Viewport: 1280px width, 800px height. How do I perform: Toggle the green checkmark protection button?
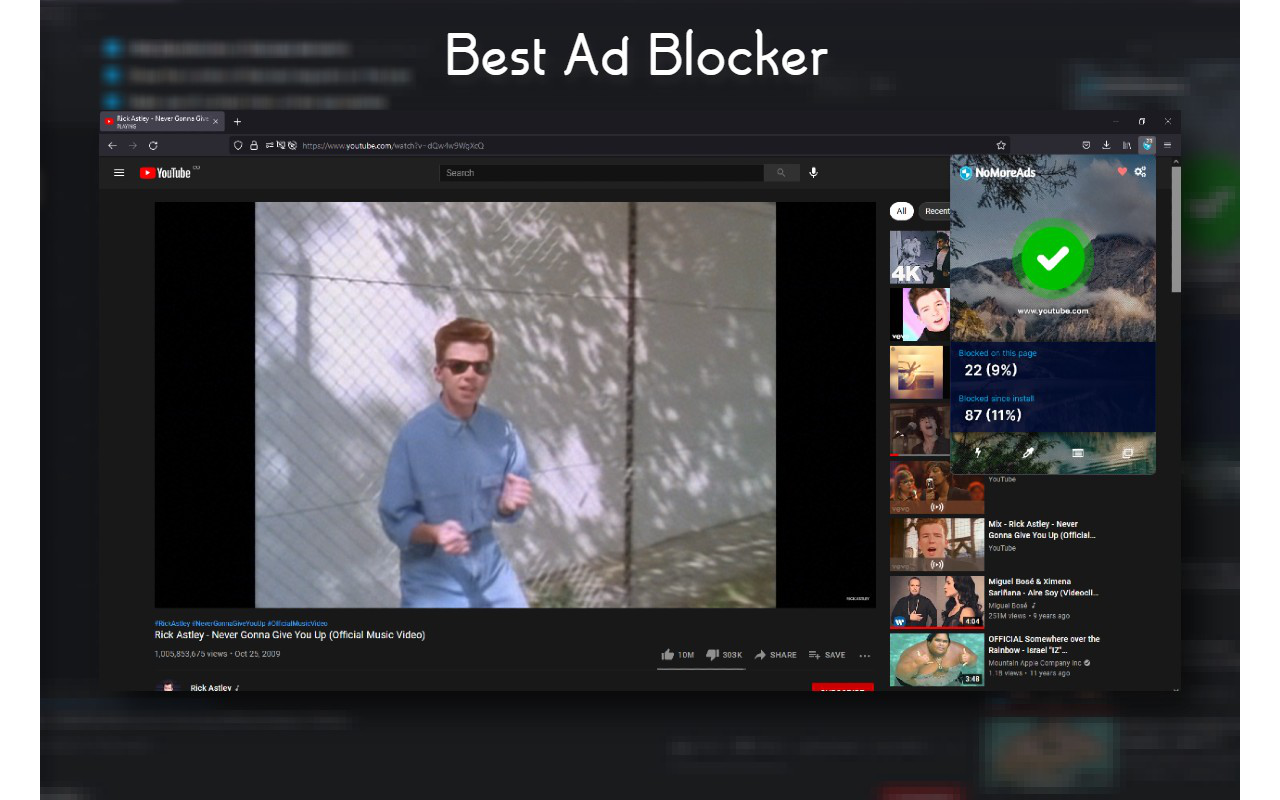click(x=1052, y=260)
